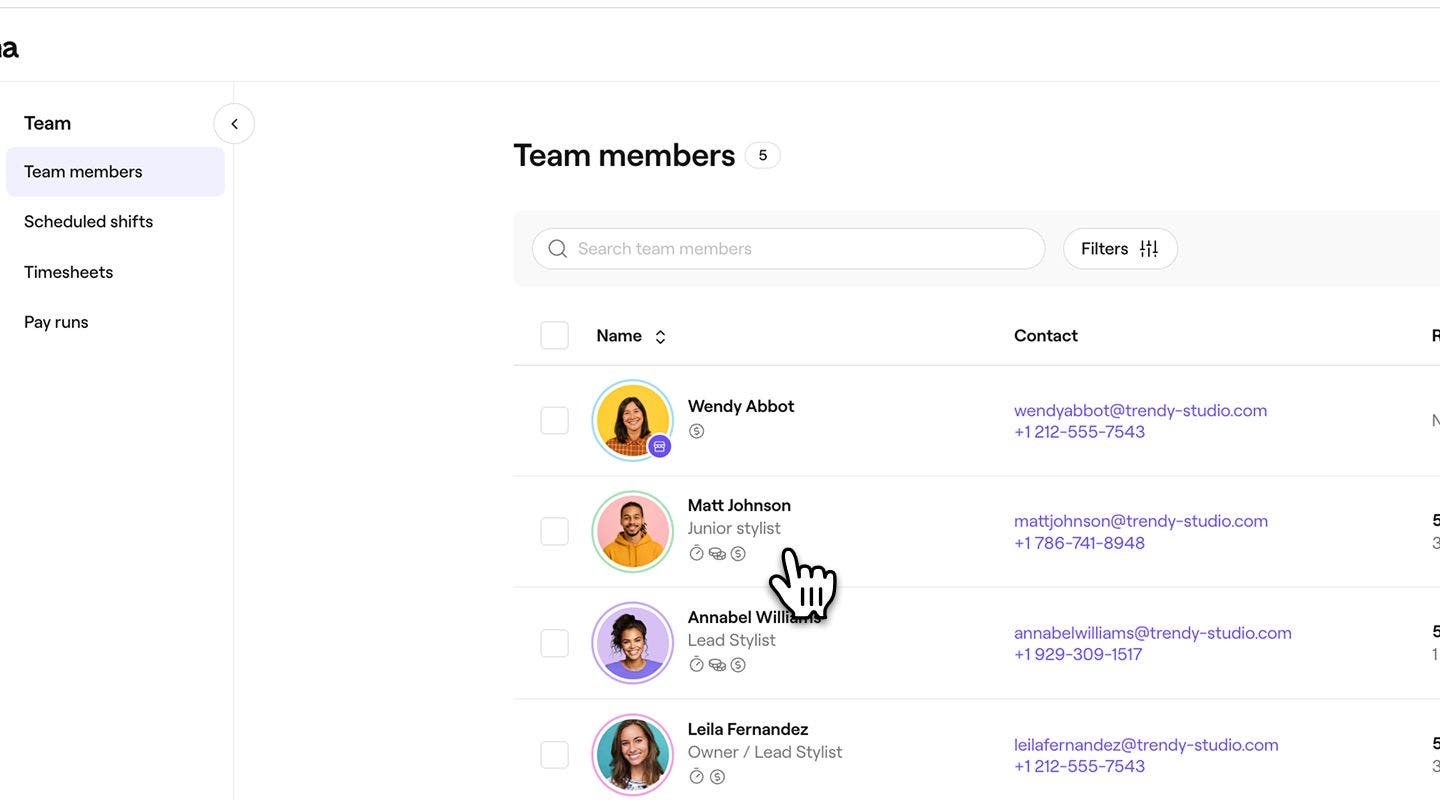Open the Timesheets section

click(68, 269)
